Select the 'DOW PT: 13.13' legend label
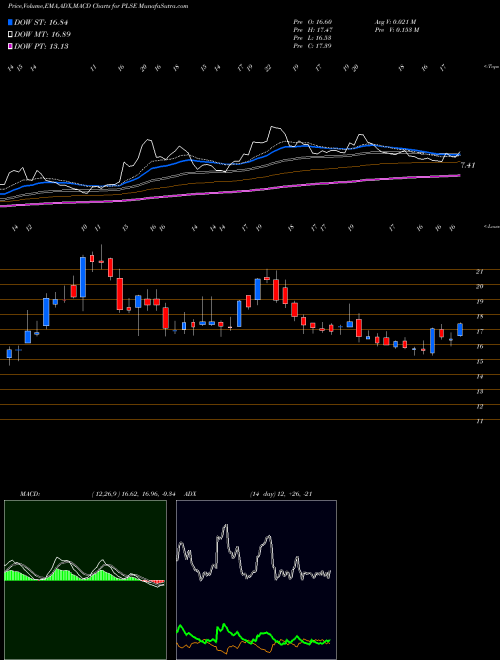Viewport: 500px width, 660px height. tap(41, 46)
